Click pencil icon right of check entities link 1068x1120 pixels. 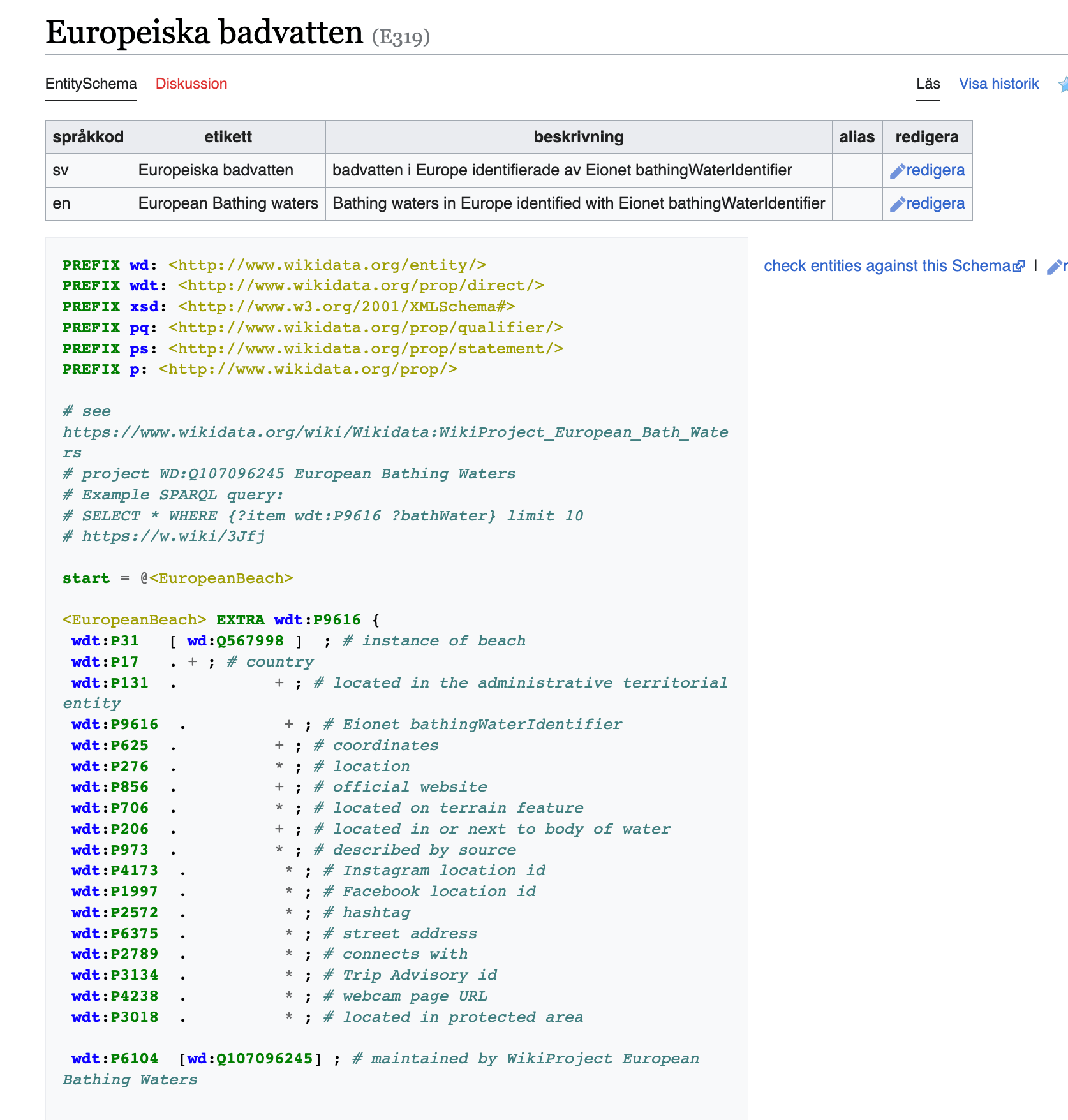click(x=1054, y=267)
